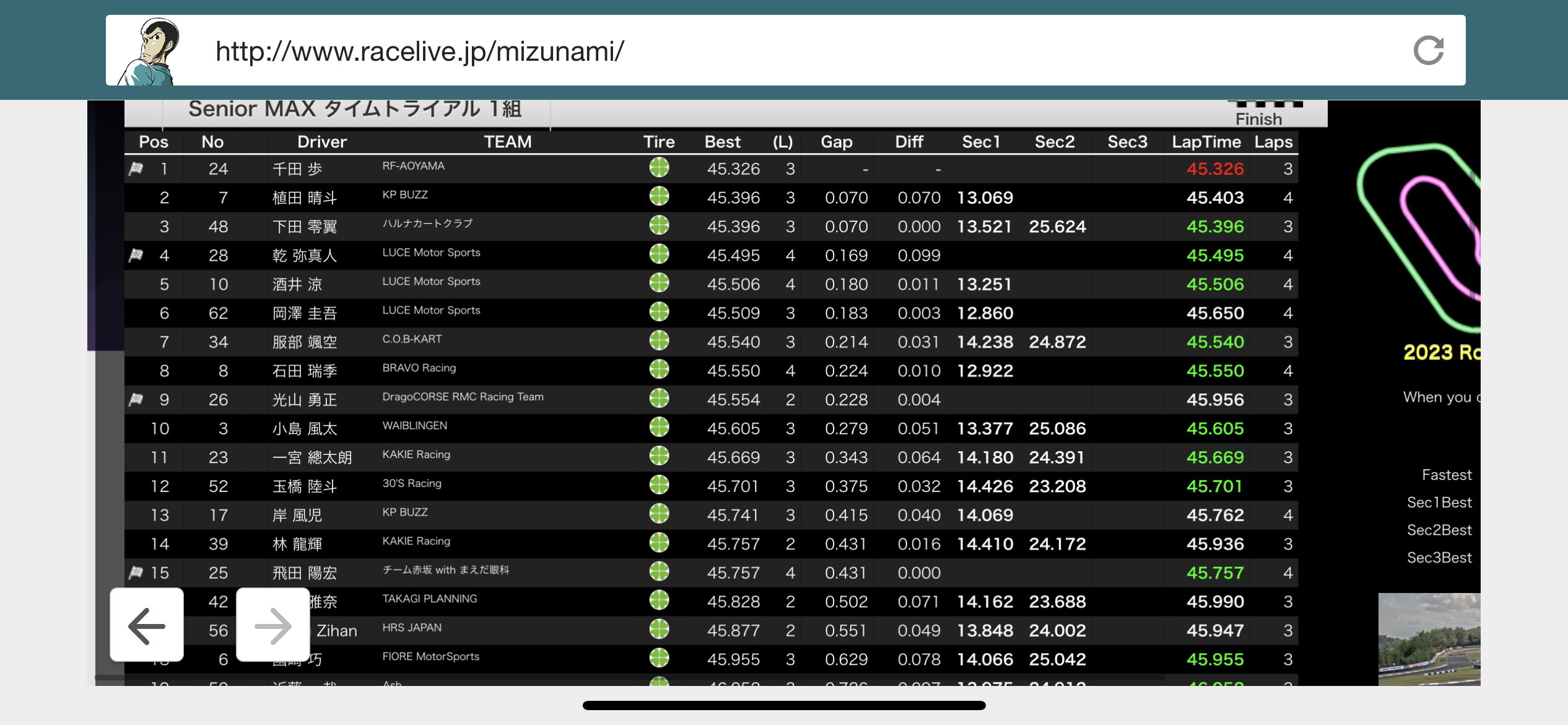Tap checkered flag icon for position 4
Image resolution: width=1568 pixels, height=725 pixels.
pos(136,255)
